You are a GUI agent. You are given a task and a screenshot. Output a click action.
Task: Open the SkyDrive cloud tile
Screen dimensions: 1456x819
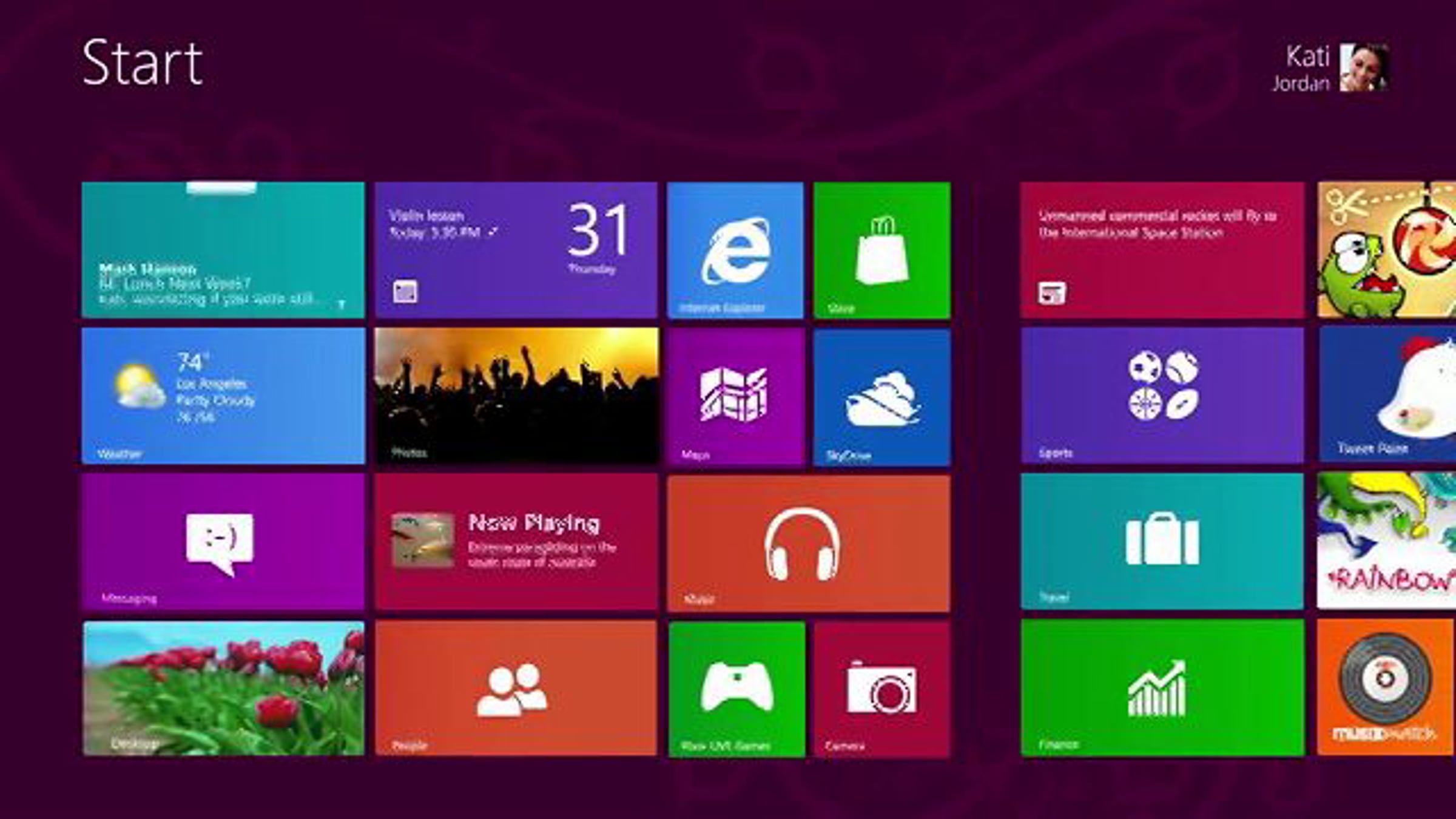click(x=881, y=396)
